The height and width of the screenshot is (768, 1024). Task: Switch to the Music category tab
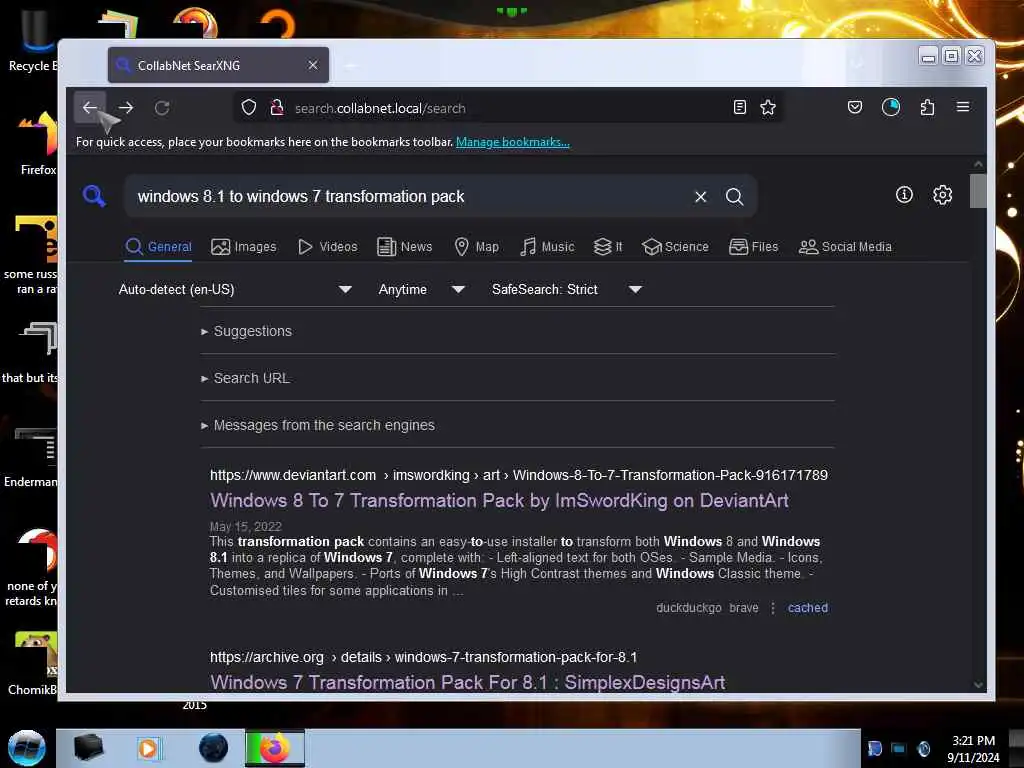[x=547, y=247]
